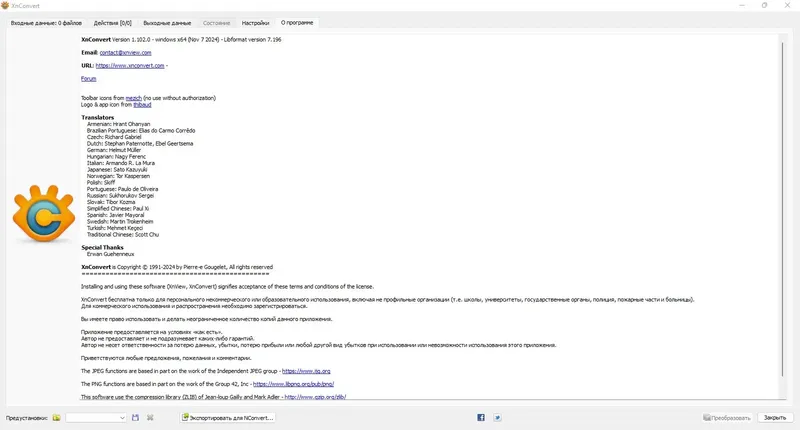Close the XnConvert window
This screenshot has width=800, height=430.
[787, 5]
